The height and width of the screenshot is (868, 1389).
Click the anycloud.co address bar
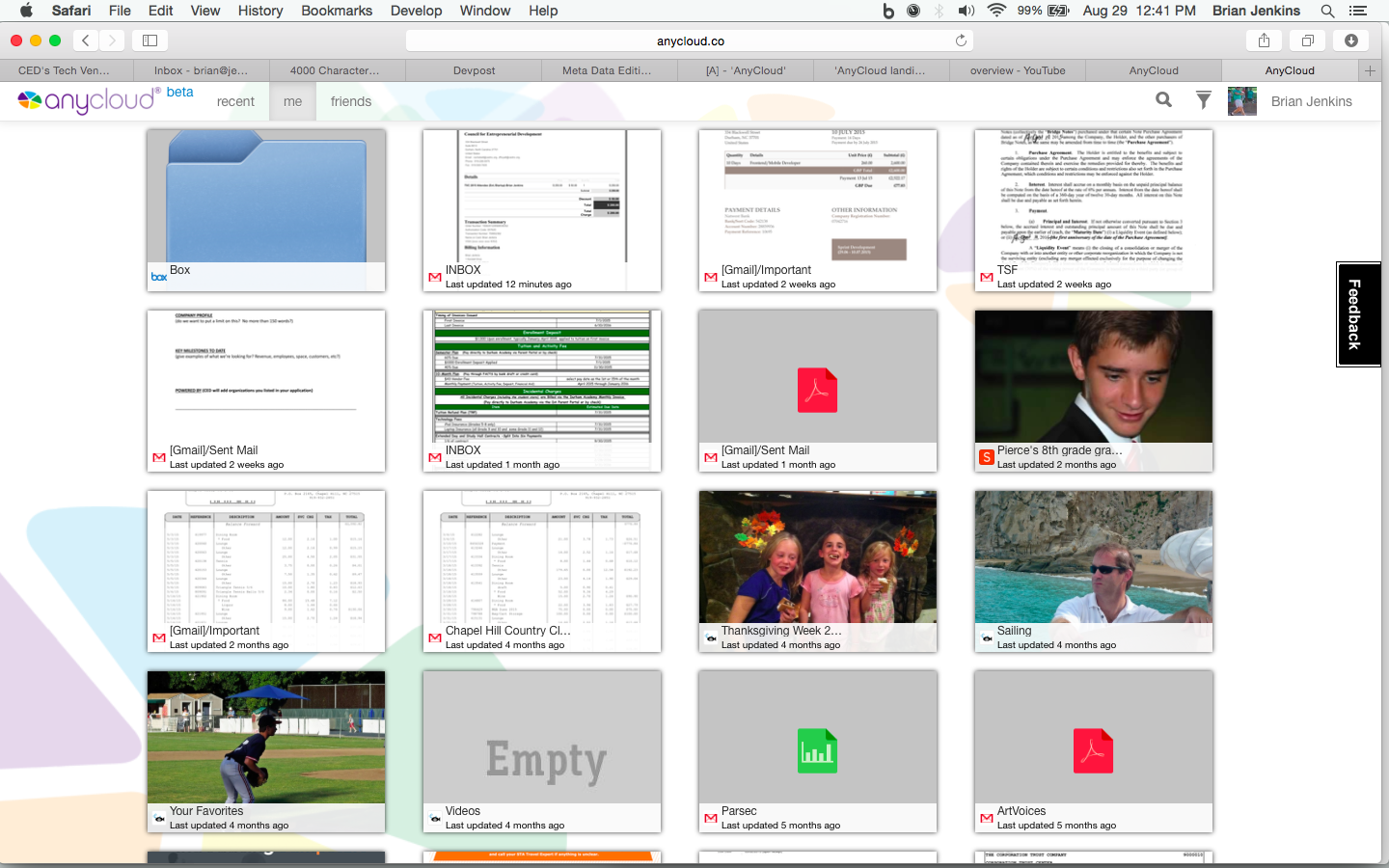click(x=690, y=41)
